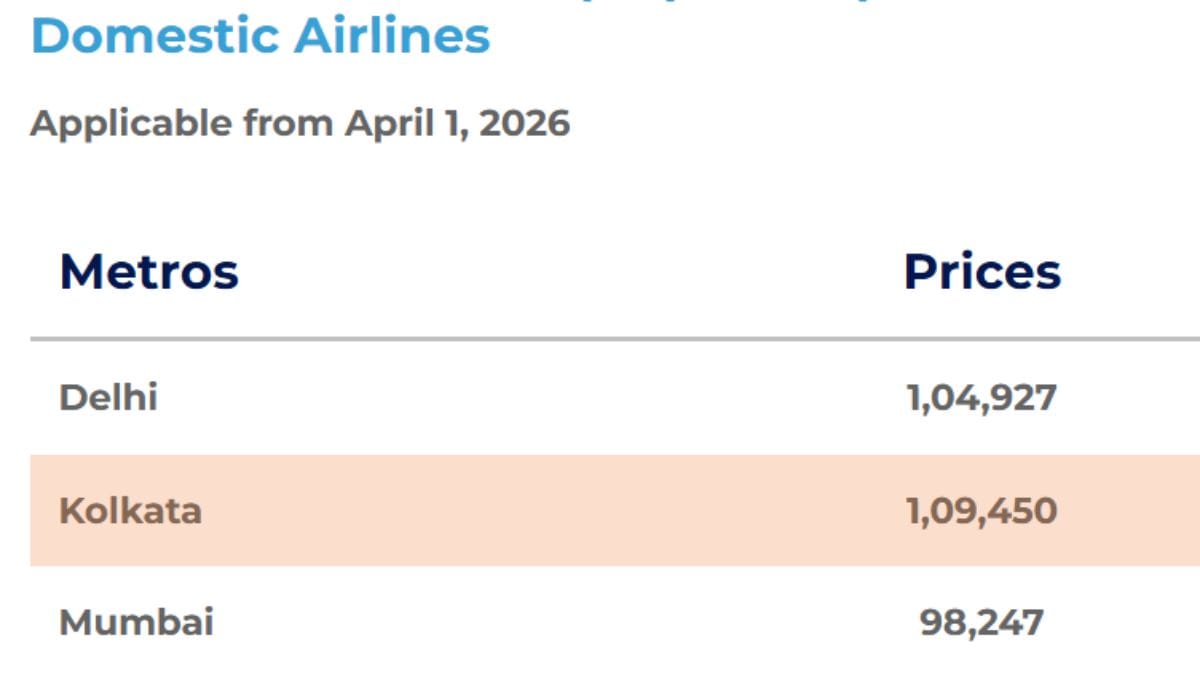Click the Delhi metro name

coord(108,398)
